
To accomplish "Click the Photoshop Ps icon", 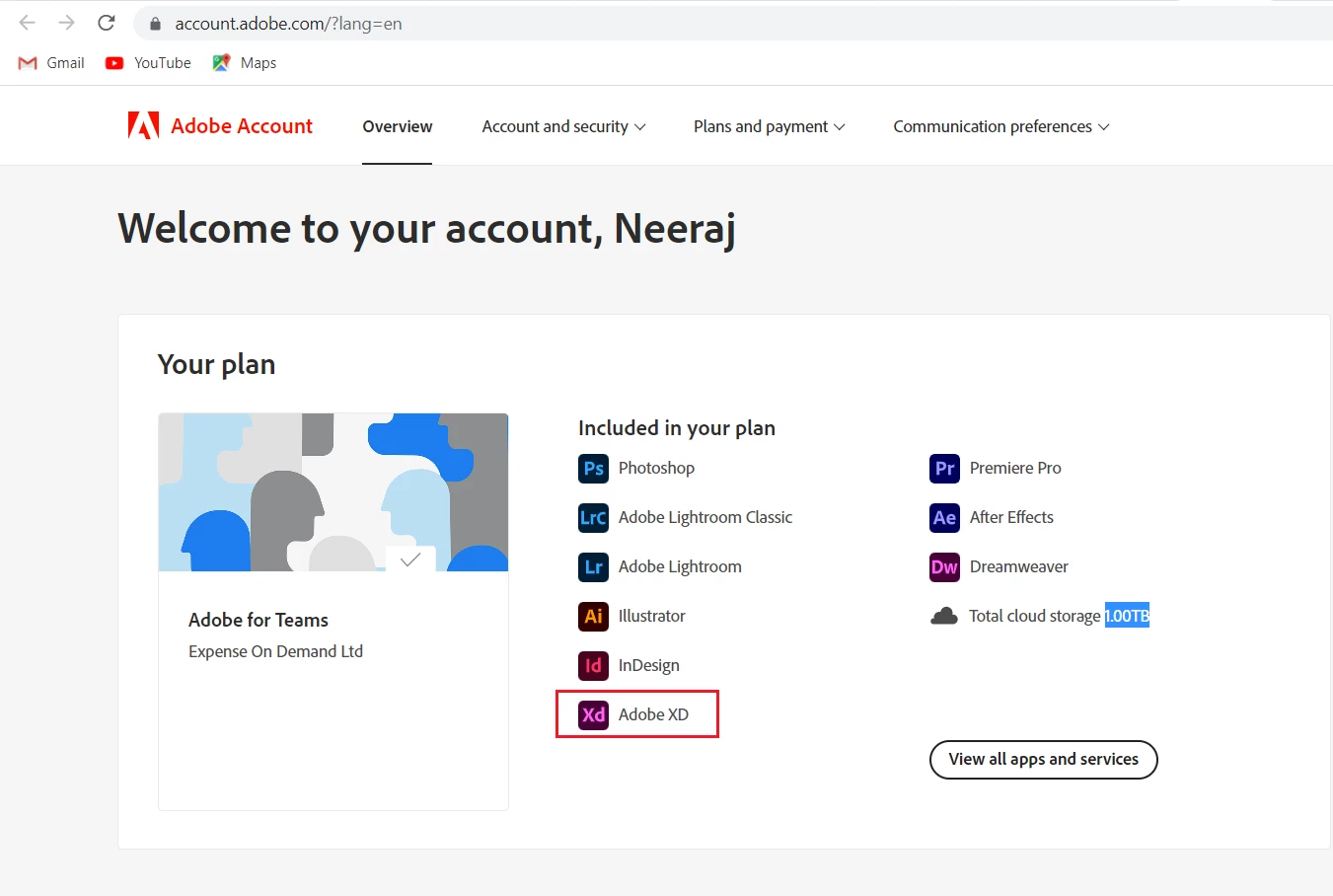I will pos(593,468).
